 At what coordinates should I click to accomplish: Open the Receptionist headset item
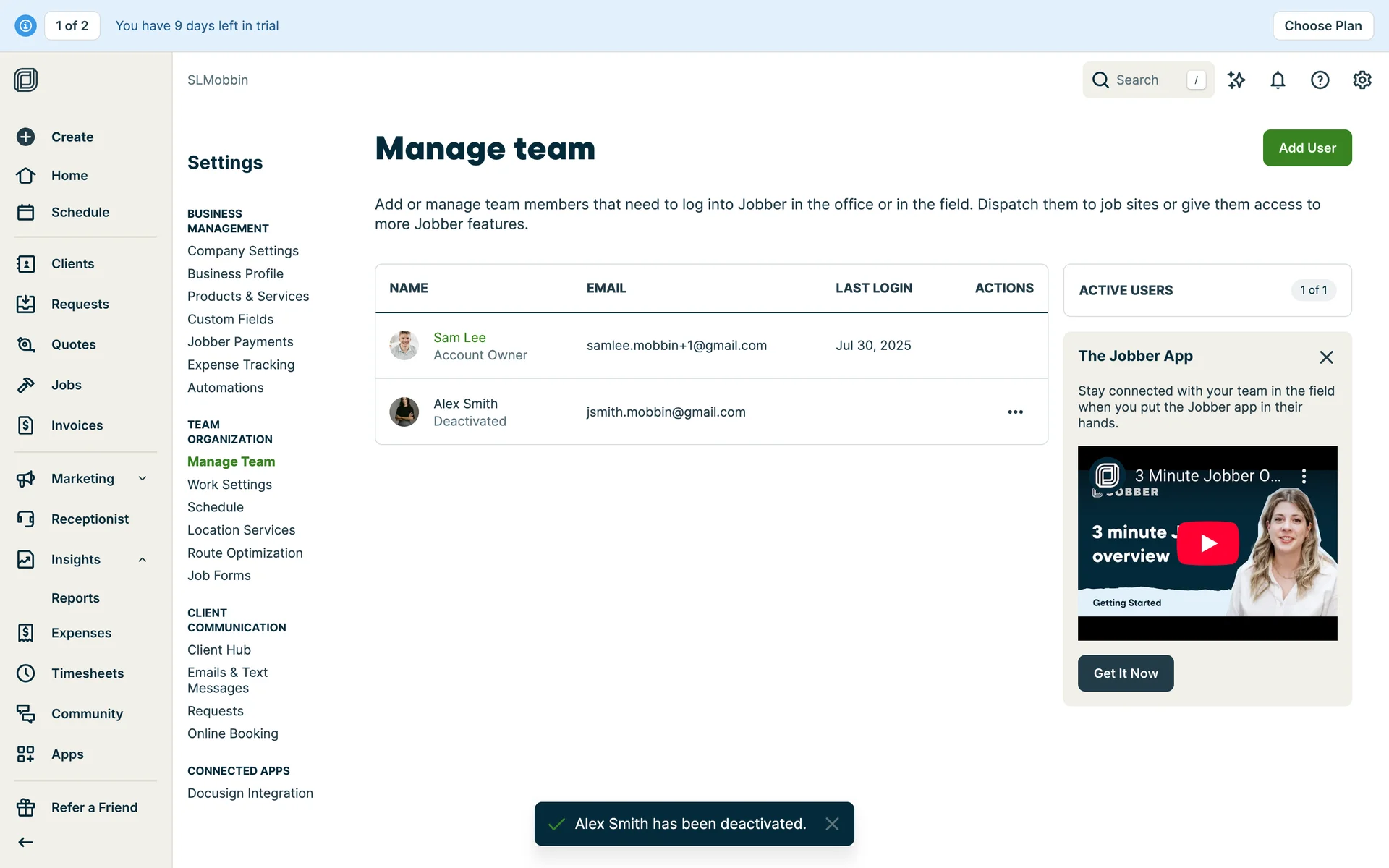click(x=90, y=519)
